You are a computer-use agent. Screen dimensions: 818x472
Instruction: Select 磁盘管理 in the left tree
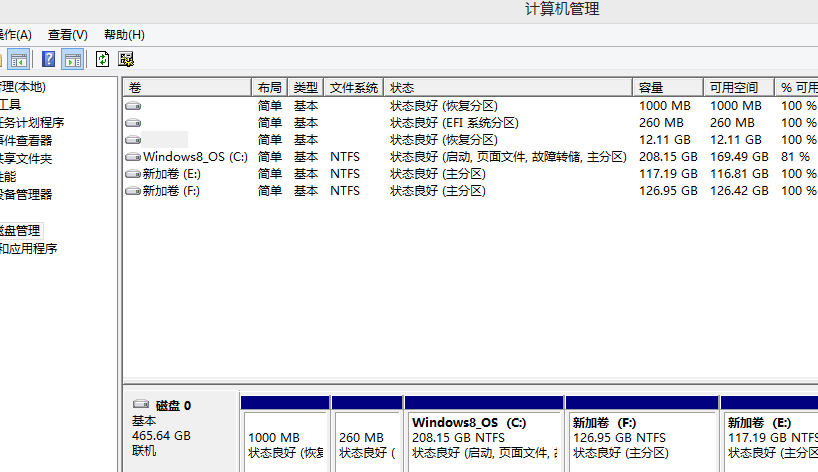(20, 230)
